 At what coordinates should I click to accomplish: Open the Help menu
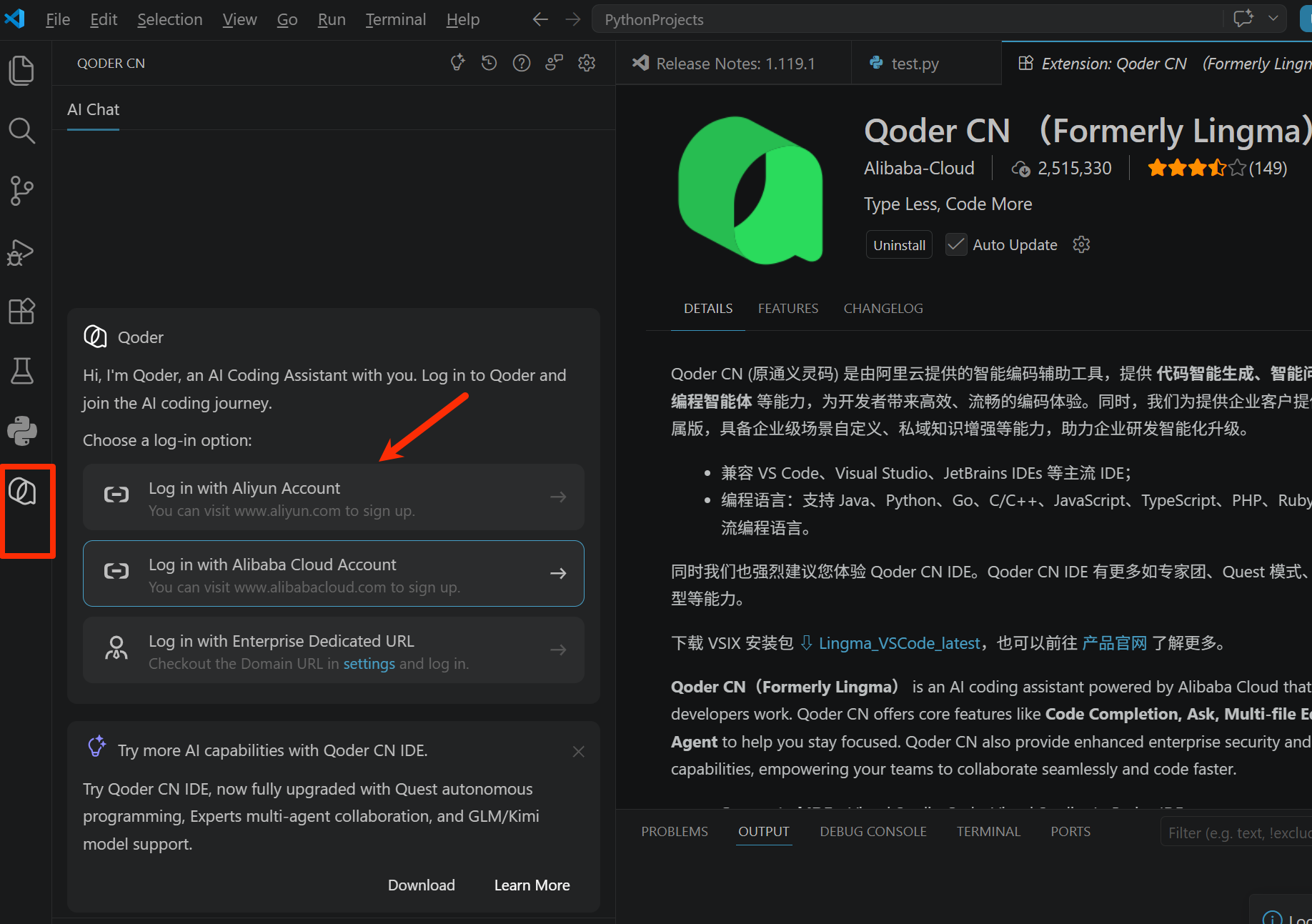pyautogui.click(x=463, y=19)
